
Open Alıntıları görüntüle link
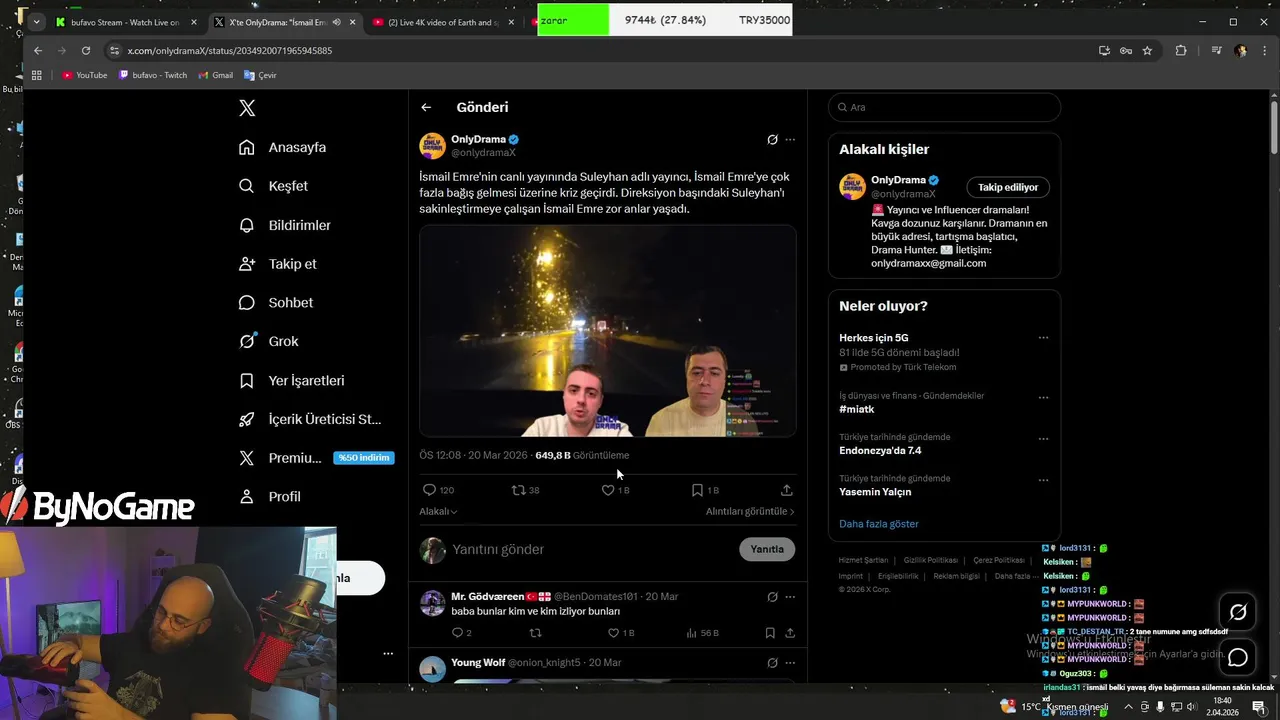(x=750, y=511)
